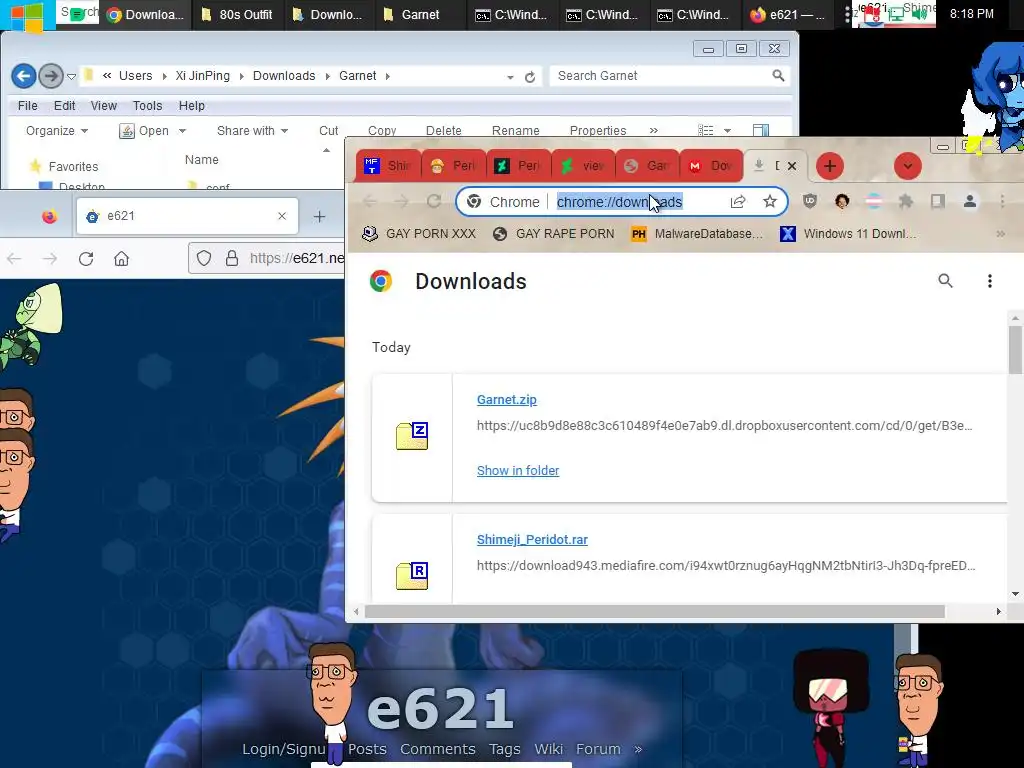Show more Explorer toolbar commands chevron

(654, 131)
